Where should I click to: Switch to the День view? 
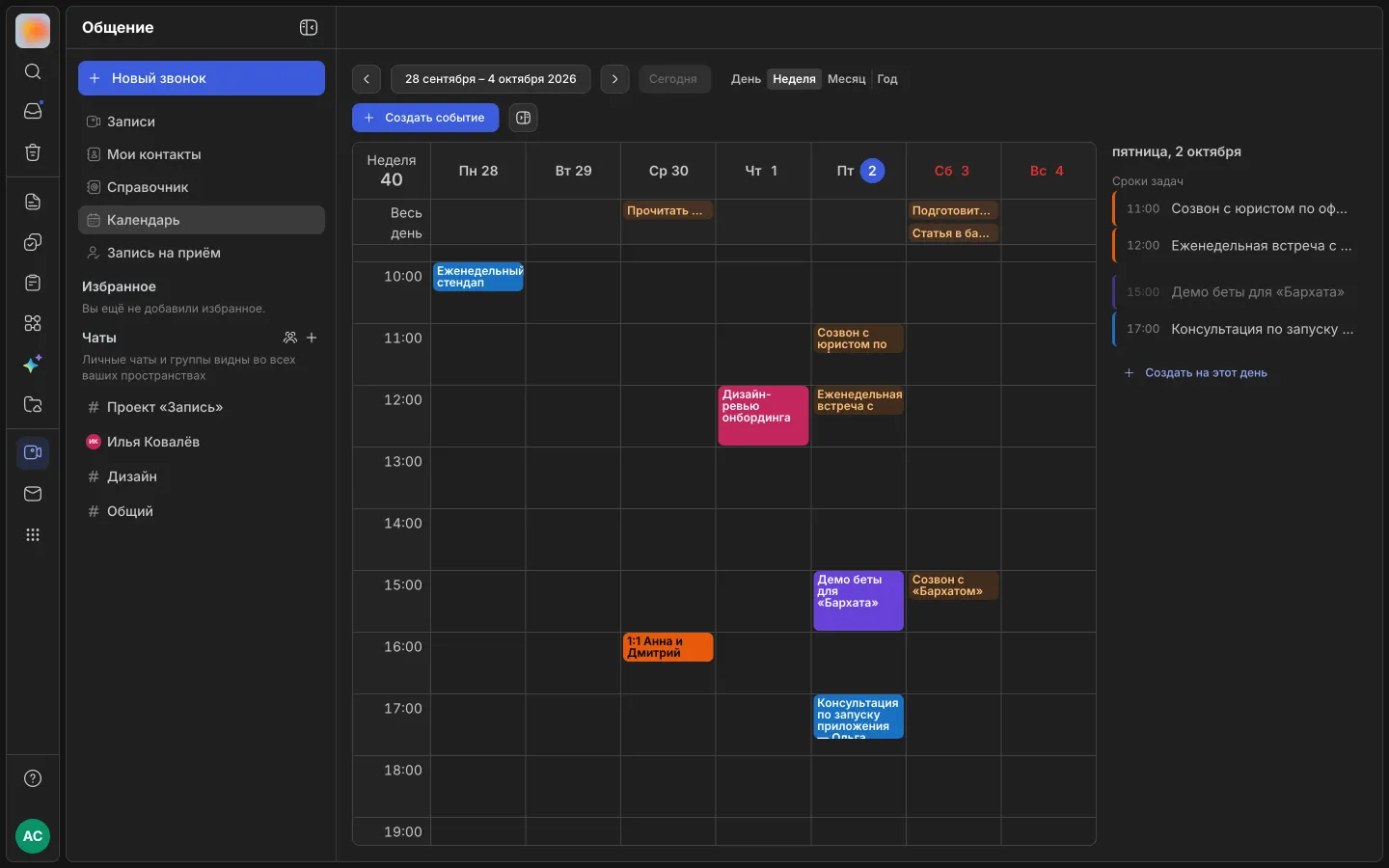(x=746, y=79)
